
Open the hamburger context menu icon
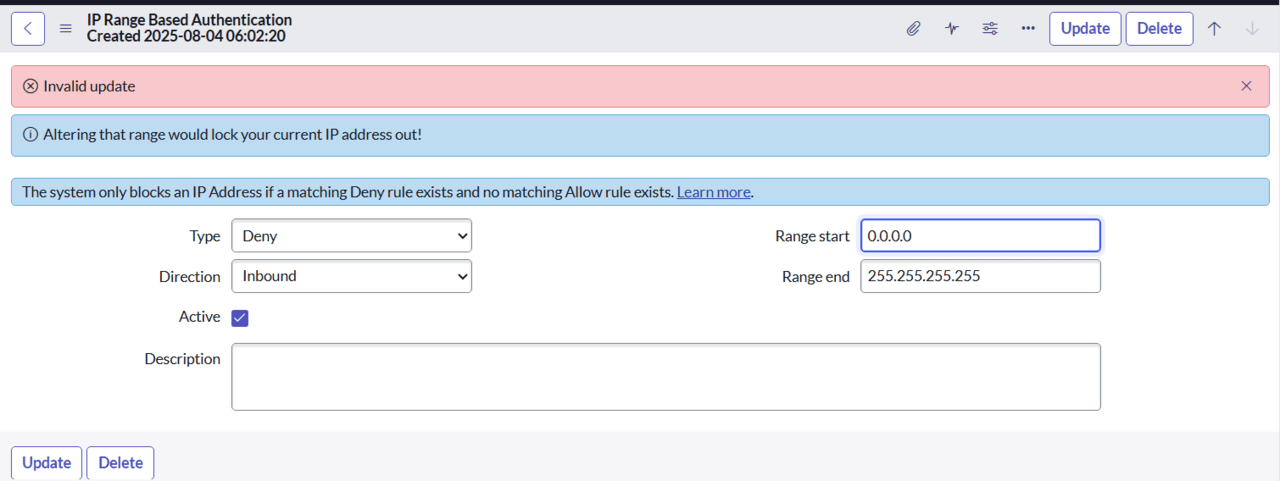[66, 29]
